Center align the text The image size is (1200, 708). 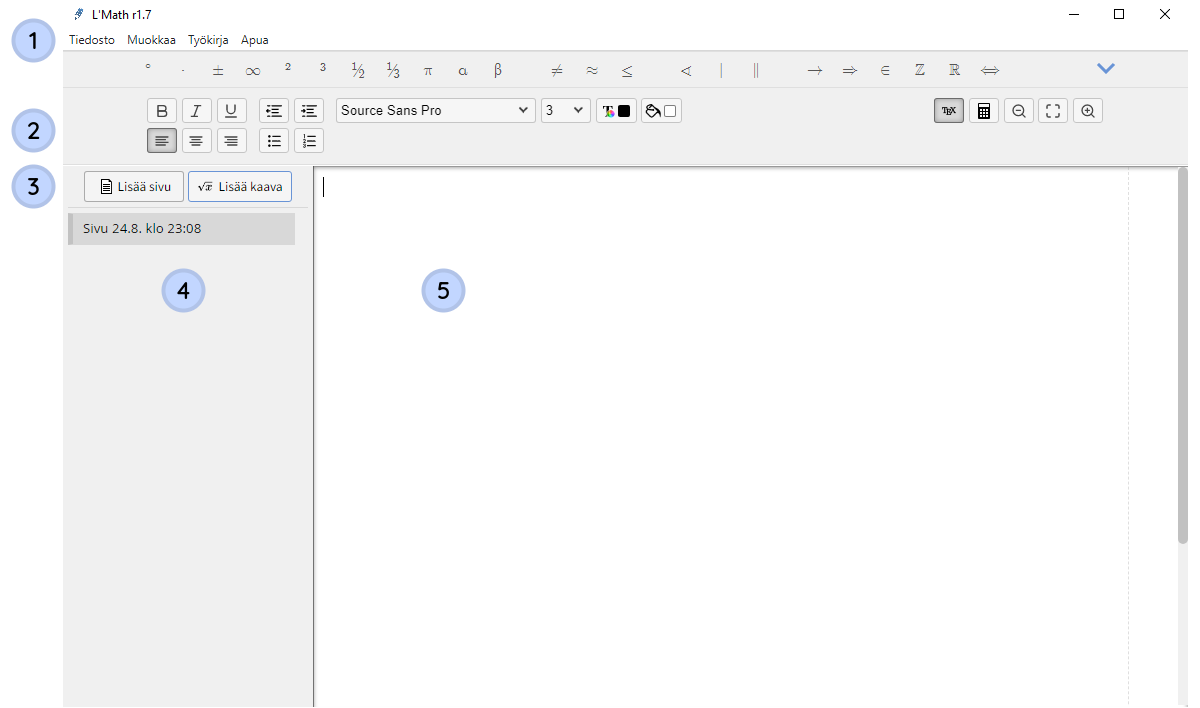pos(197,140)
